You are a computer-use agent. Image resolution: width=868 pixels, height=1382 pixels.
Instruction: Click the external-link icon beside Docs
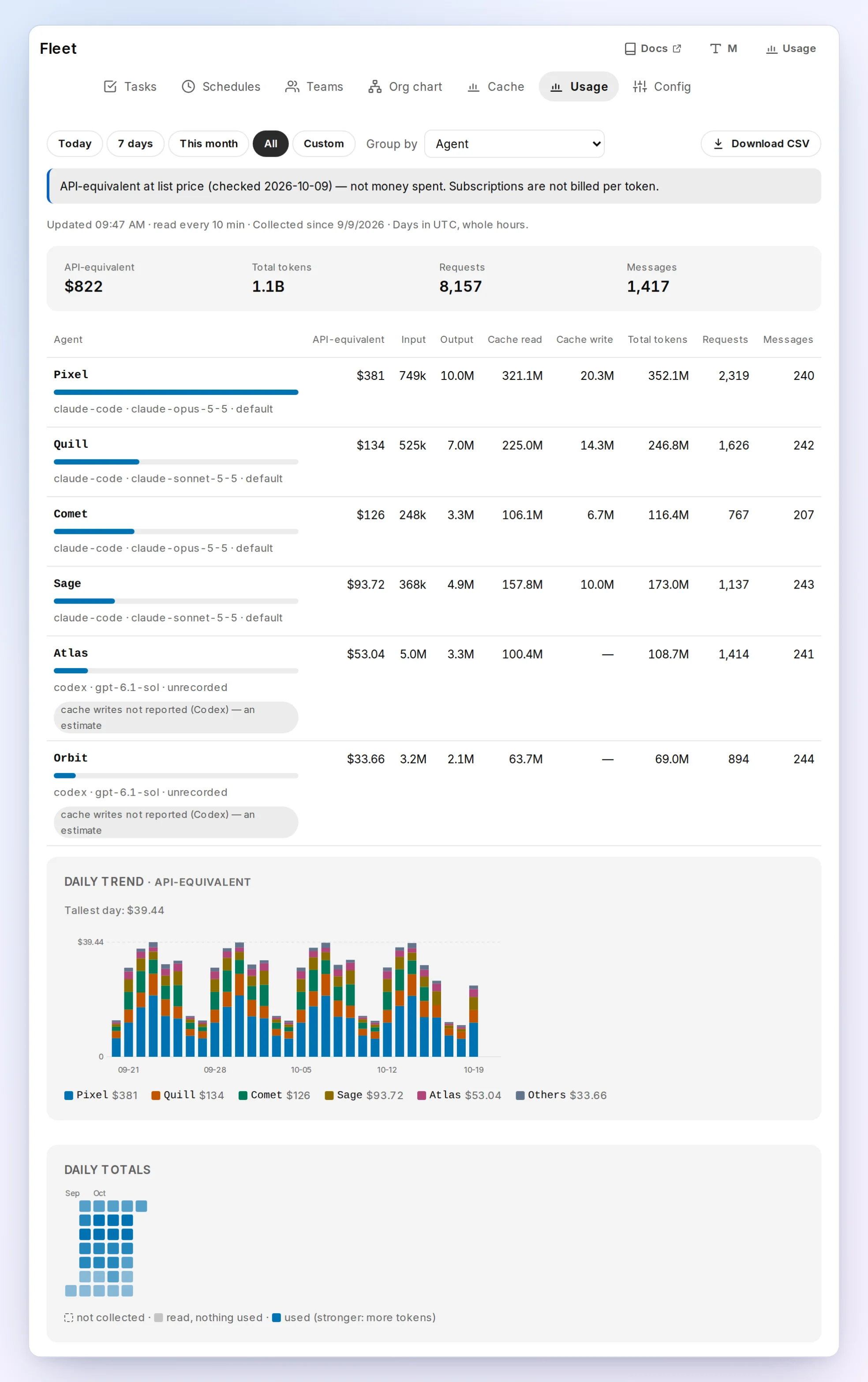[677, 49]
